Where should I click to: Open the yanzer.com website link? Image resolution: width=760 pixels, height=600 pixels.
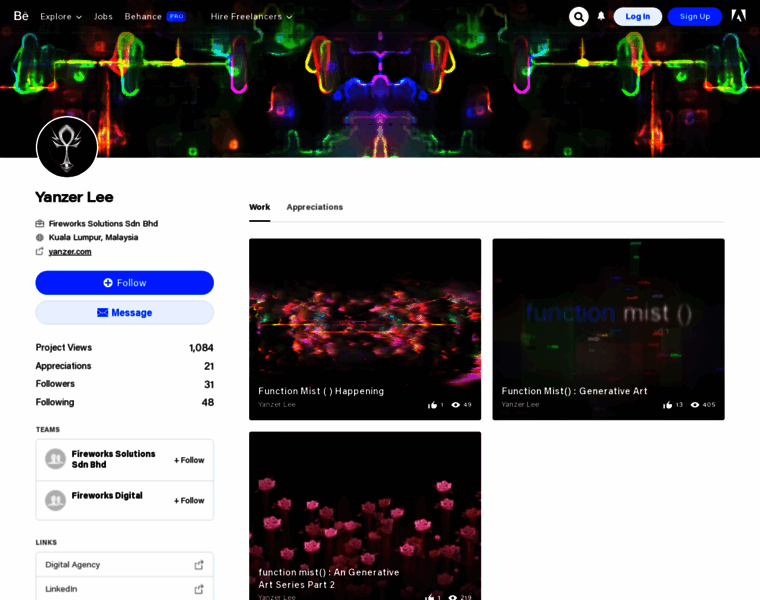pyautogui.click(x=70, y=252)
